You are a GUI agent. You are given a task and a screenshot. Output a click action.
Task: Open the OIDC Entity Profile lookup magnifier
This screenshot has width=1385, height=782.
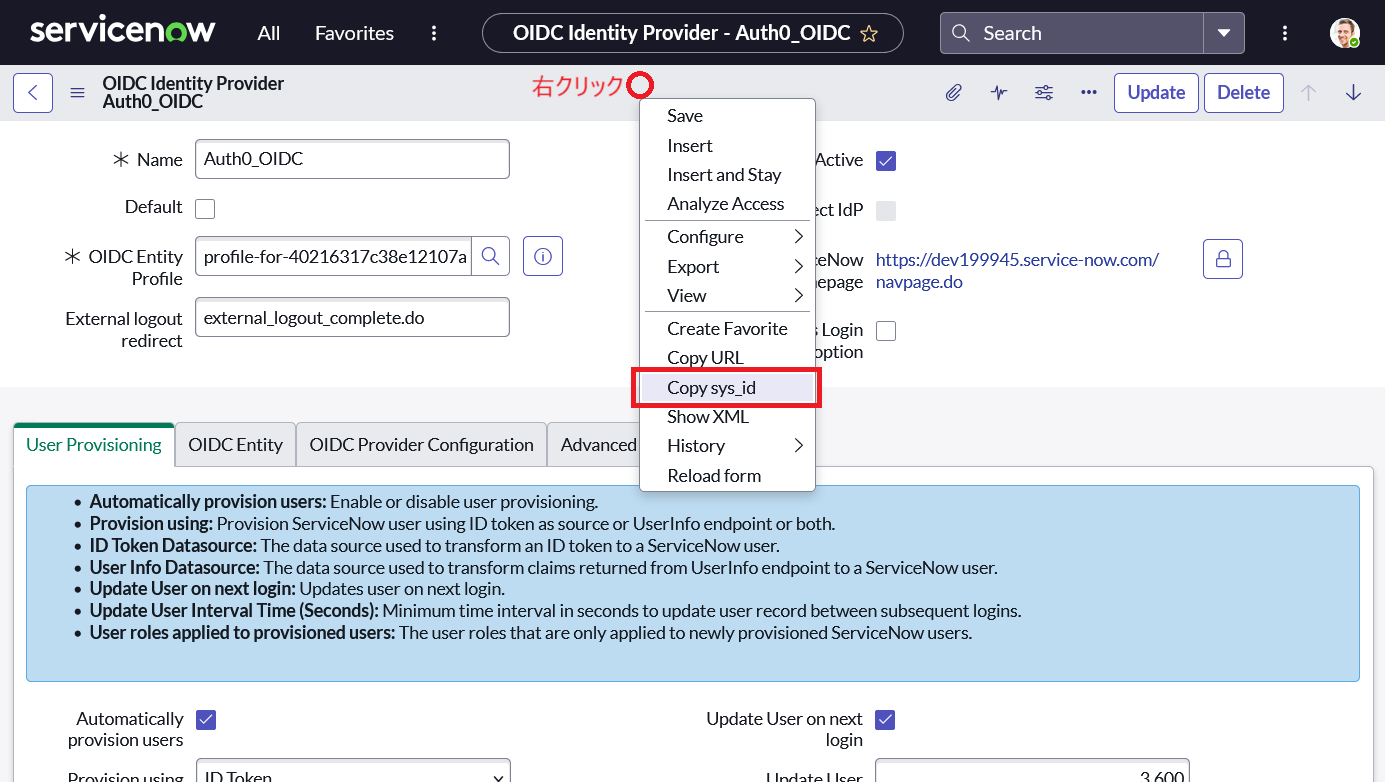pos(490,256)
